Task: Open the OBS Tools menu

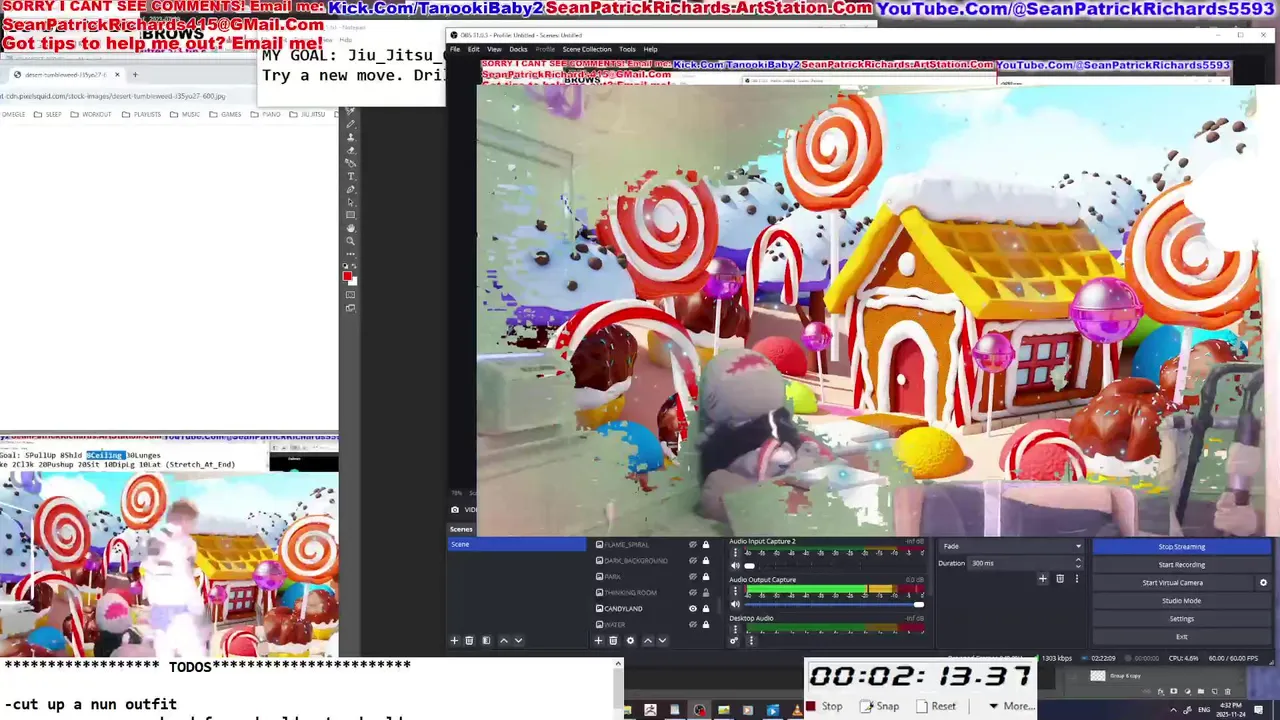Action: (627, 49)
